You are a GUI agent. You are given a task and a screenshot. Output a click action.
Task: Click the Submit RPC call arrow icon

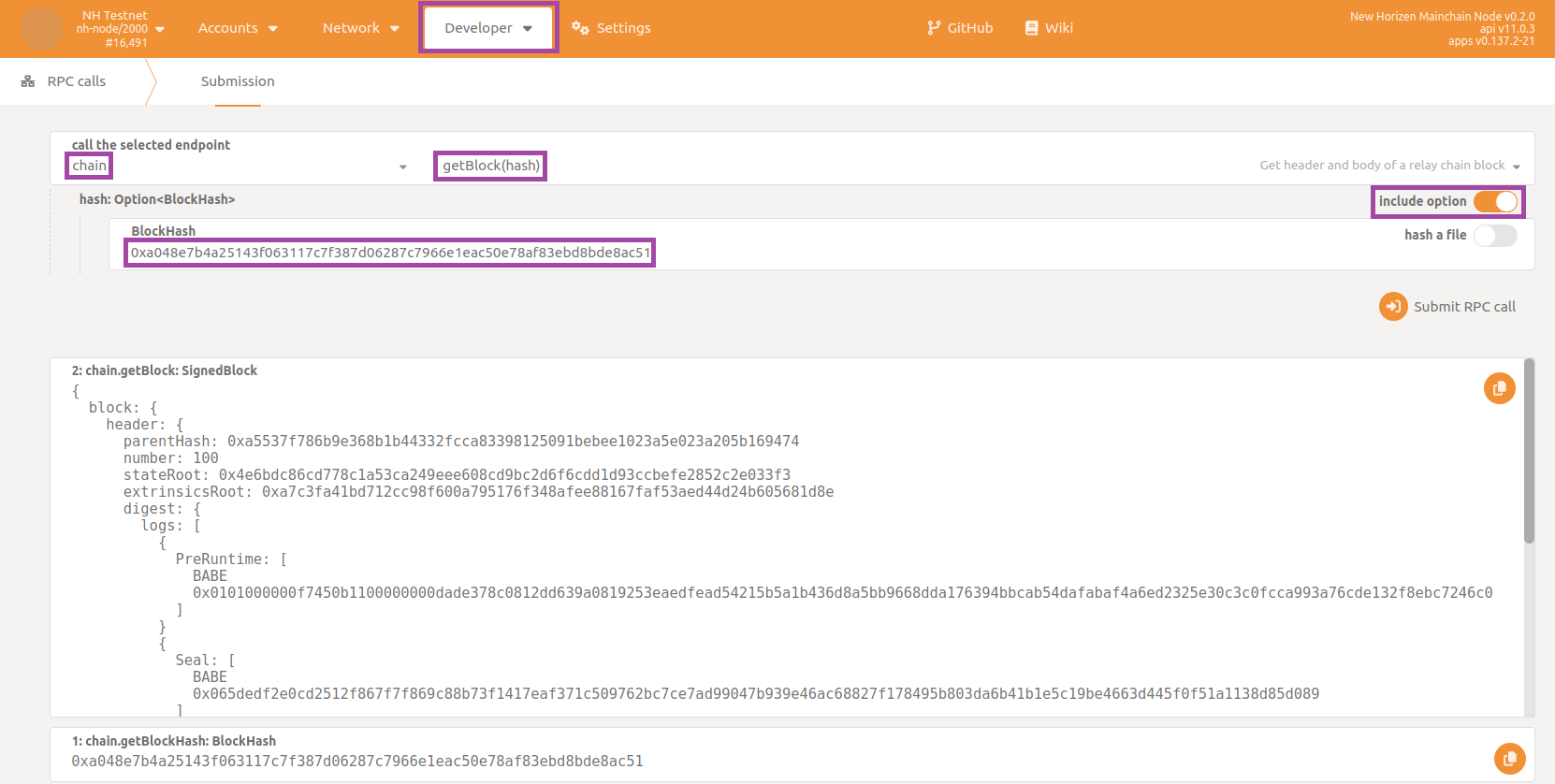(1392, 307)
